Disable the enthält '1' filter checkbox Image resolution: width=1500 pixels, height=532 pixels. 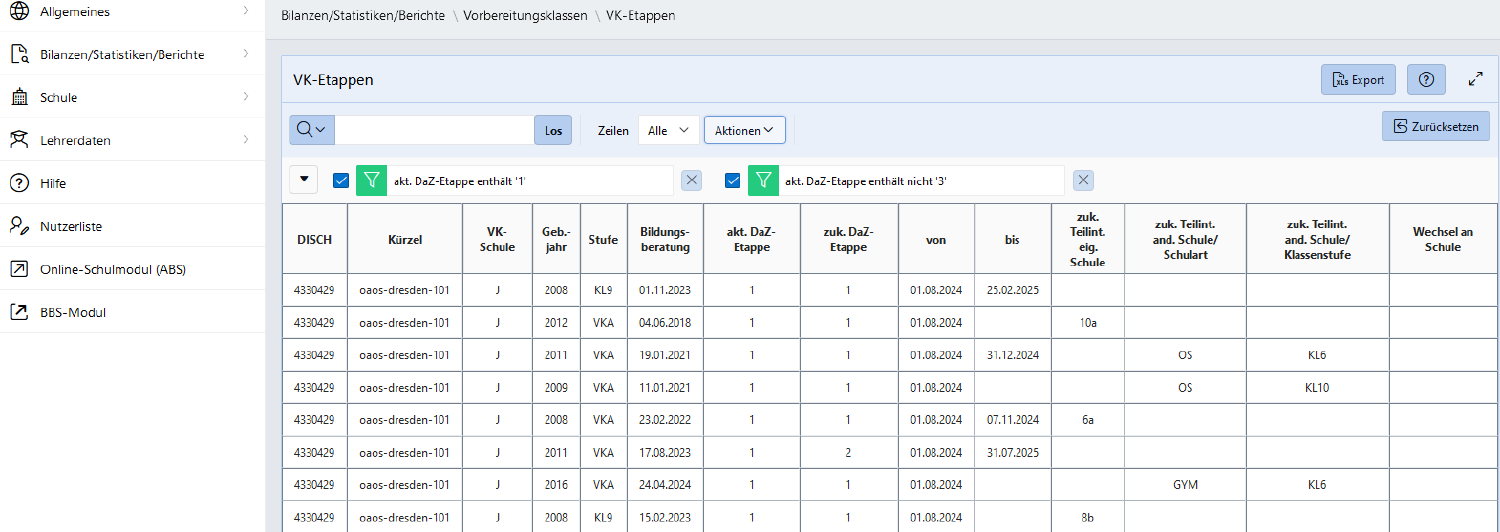tap(341, 180)
